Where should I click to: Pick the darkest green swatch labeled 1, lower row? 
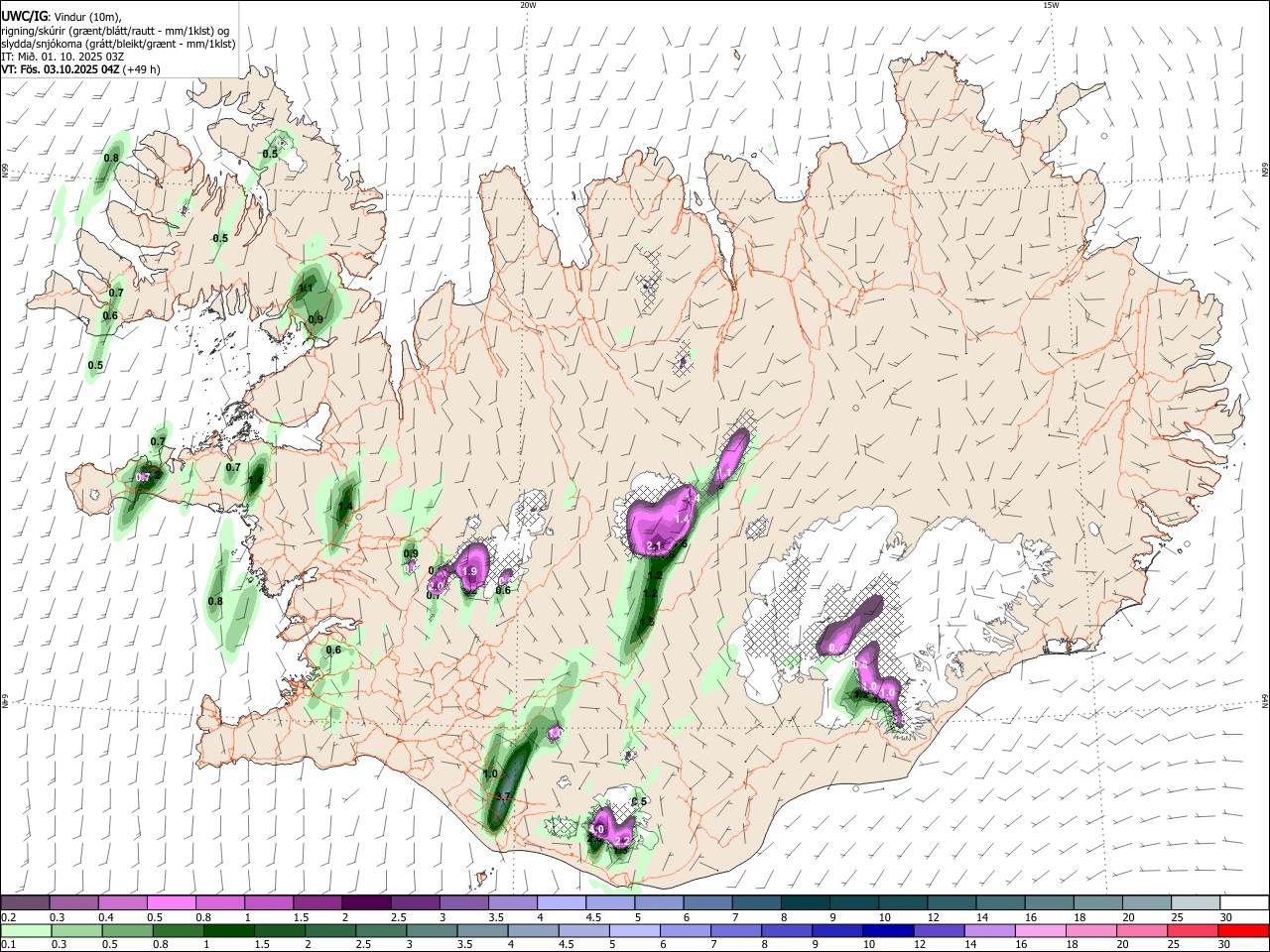coord(228,930)
